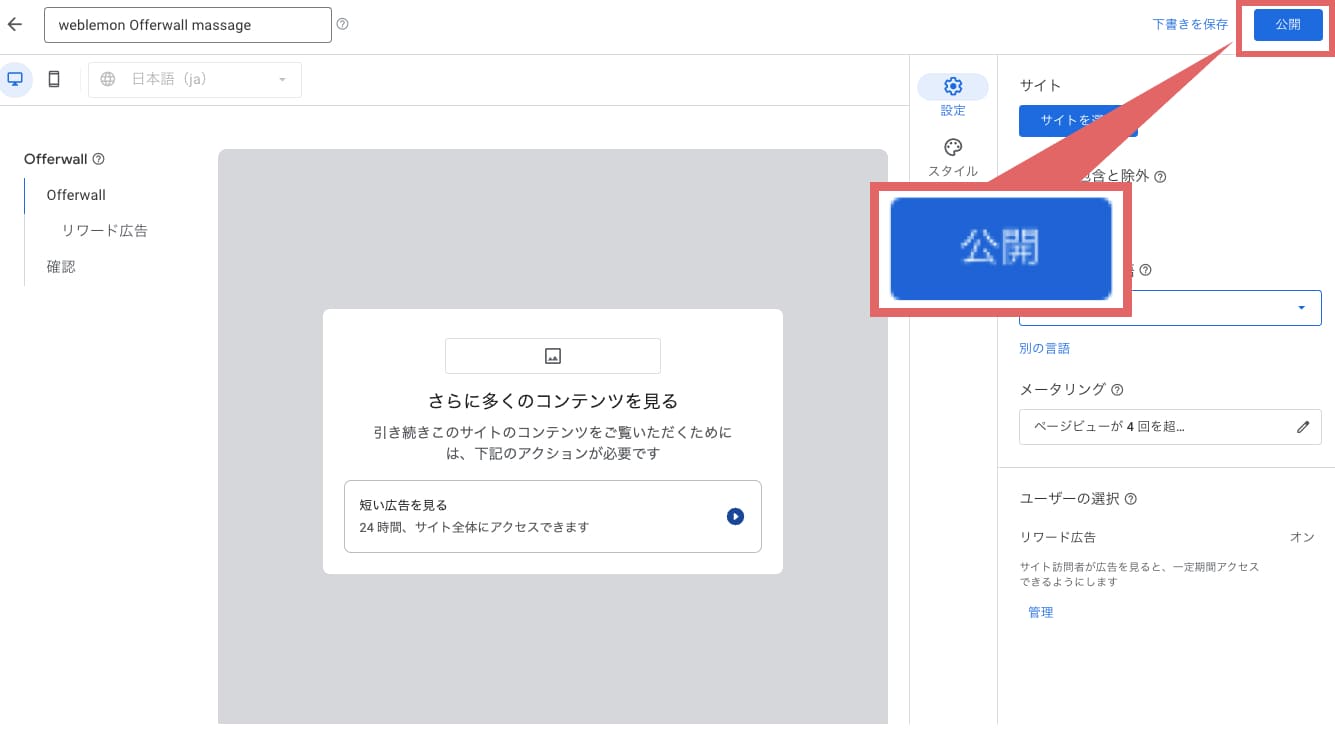Open the 設定 settings panel gear icon

pyautogui.click(x=953, y=86)
